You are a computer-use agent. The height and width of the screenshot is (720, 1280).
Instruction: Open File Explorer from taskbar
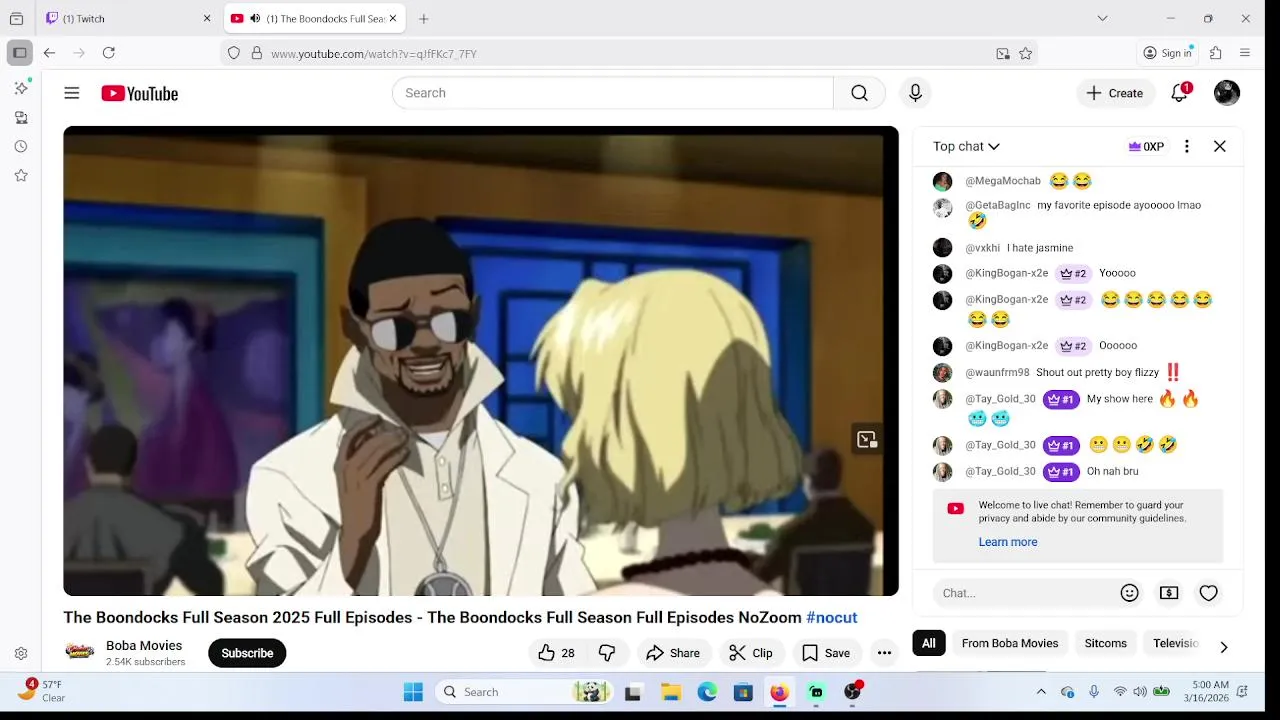pos(671,692)
